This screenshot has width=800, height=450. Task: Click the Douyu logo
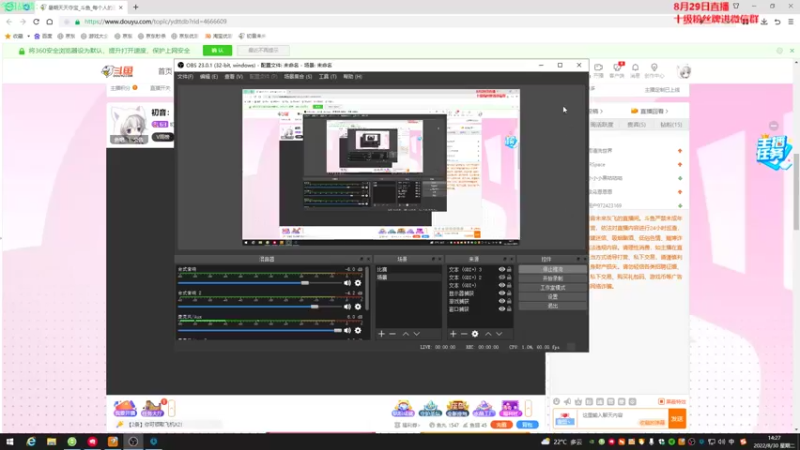(117, 71)
